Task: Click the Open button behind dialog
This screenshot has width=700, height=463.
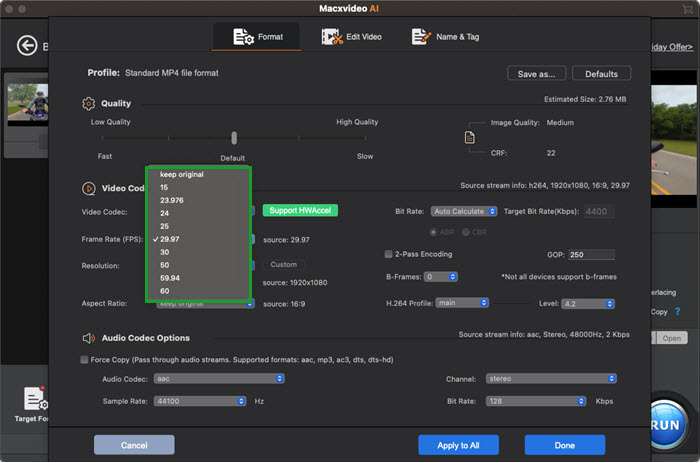Action: click(x=671, y=338)
